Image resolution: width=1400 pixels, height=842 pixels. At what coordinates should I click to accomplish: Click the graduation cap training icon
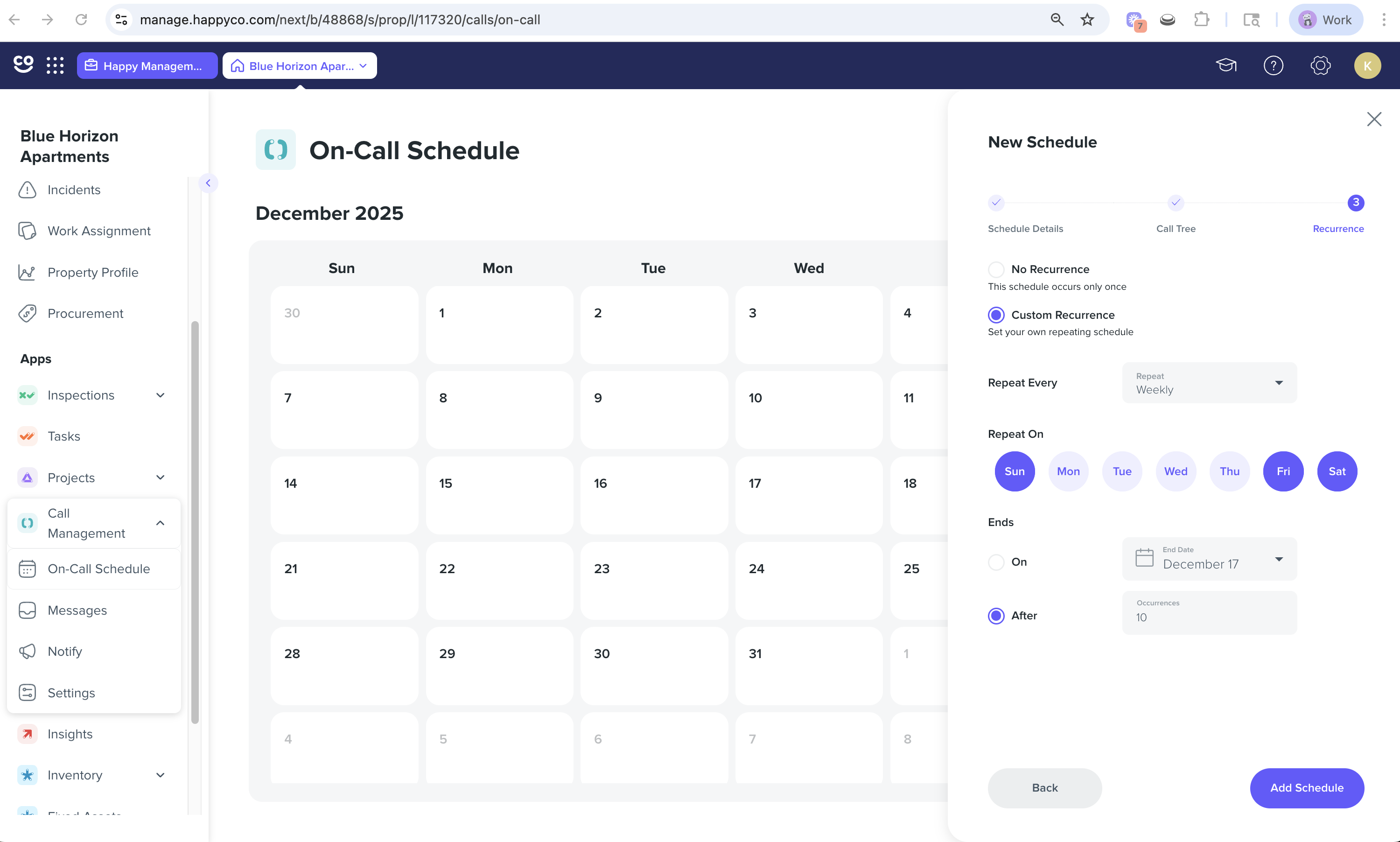pos(1226,65)
